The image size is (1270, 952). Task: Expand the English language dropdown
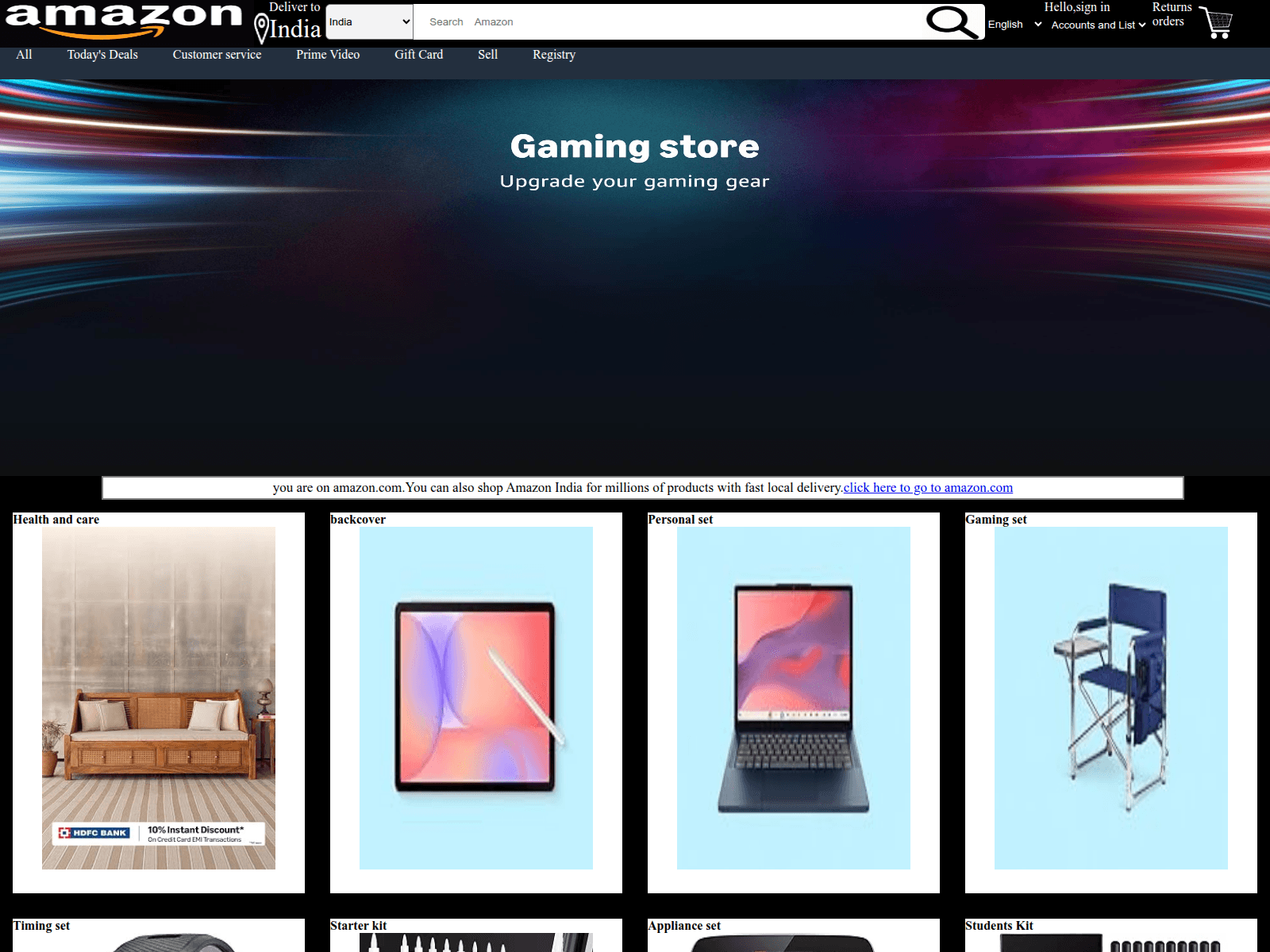(1014, 25)
